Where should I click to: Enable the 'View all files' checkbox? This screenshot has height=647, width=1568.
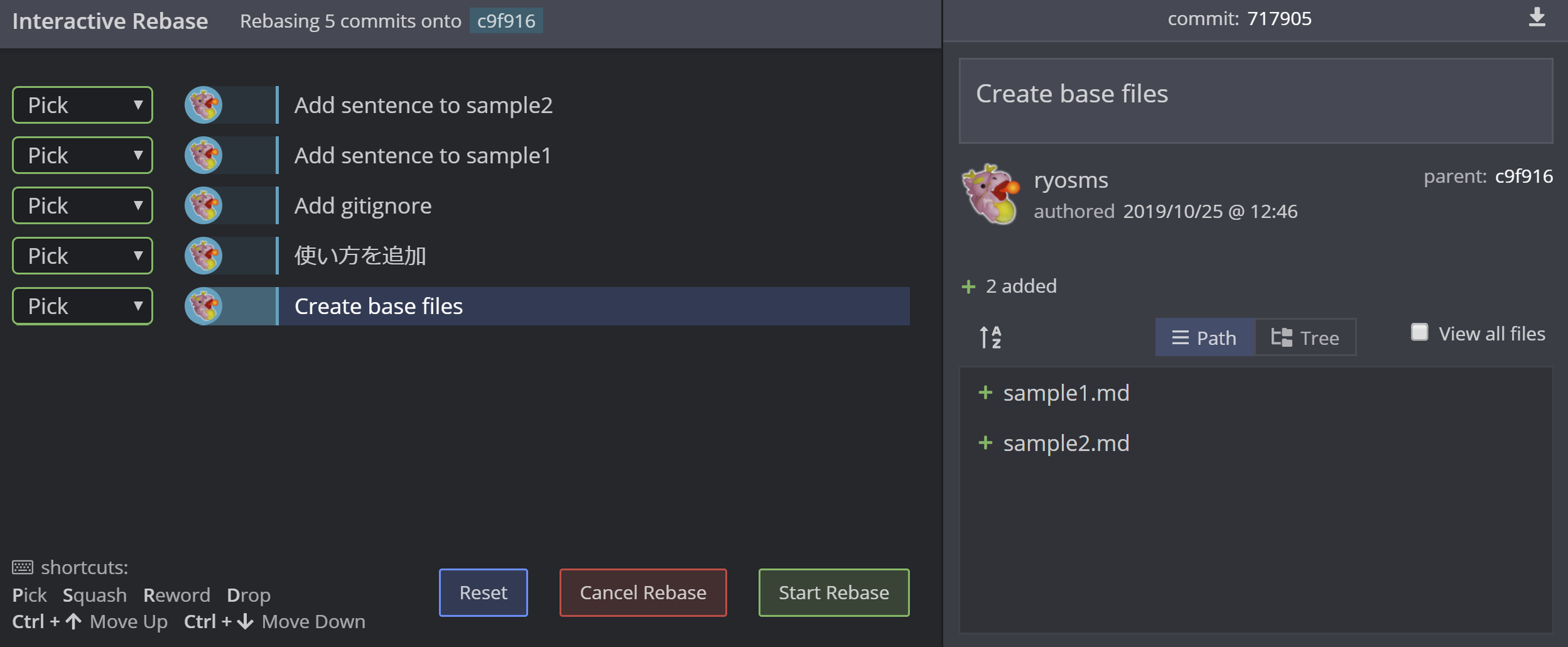[x=1419, y=332]
